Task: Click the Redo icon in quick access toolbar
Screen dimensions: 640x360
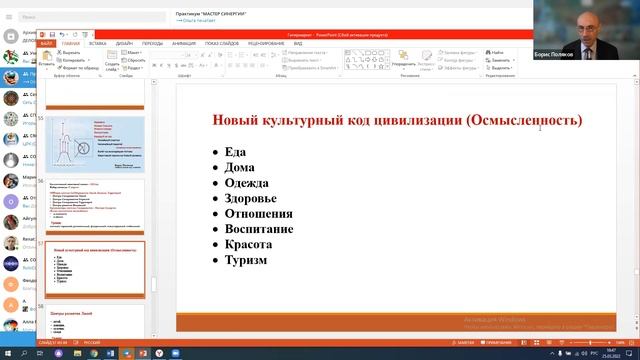Action: click(75, 35)
